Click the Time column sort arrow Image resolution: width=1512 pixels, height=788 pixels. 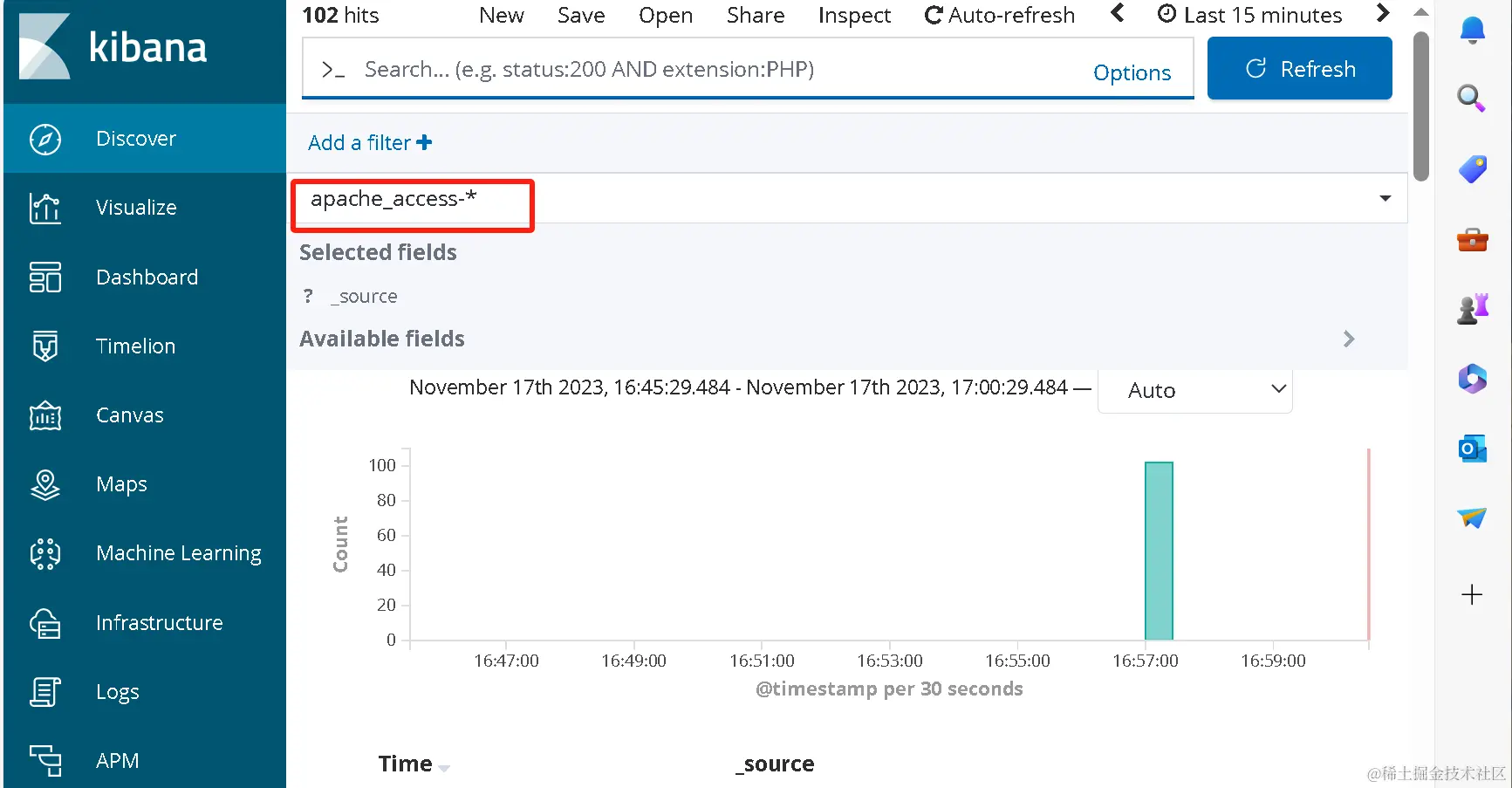coord(444,768)
